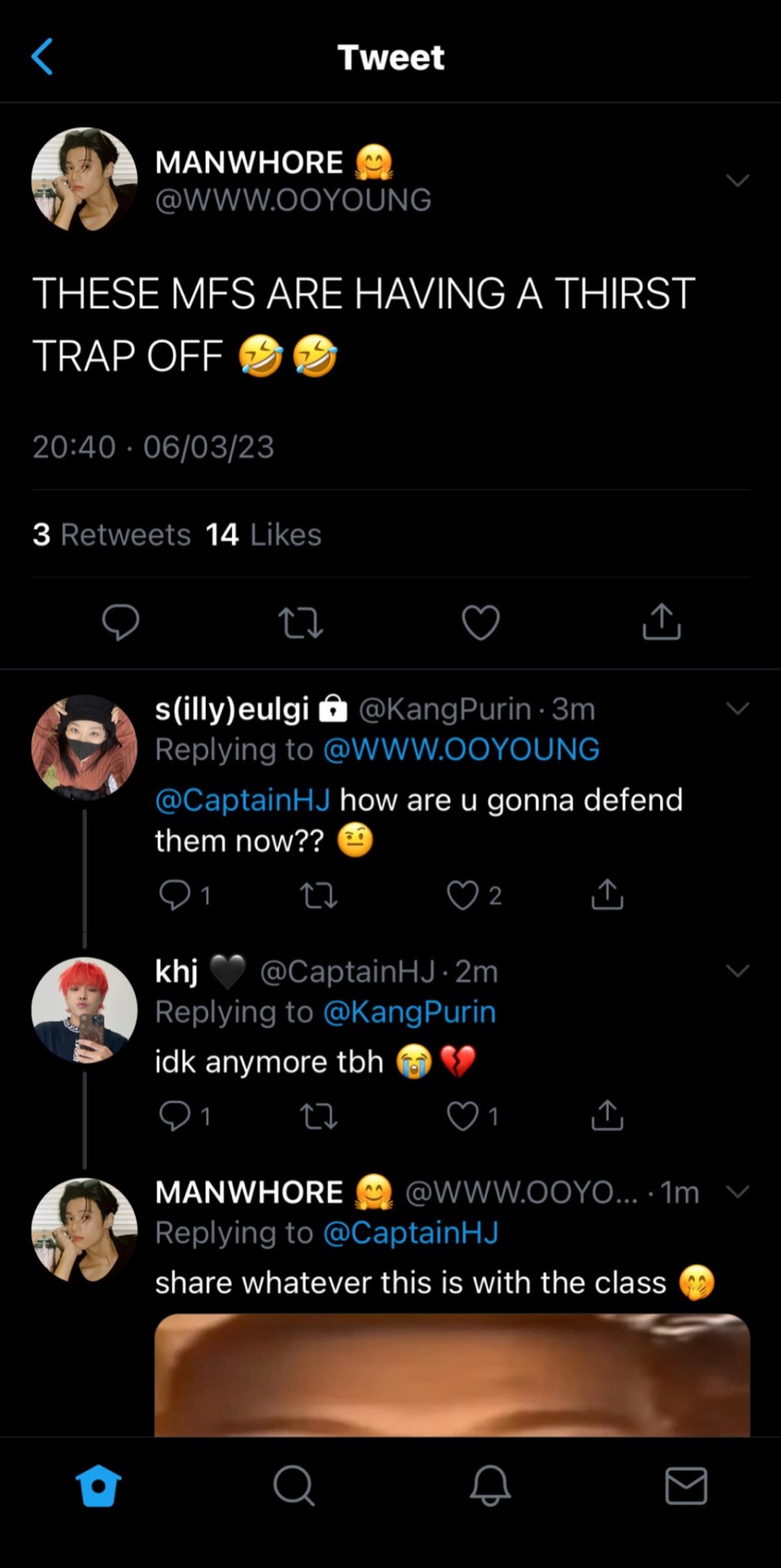Like the main tweet with heart icon
The width and height of the screenshot is (781, 1568).
(480, 622)
